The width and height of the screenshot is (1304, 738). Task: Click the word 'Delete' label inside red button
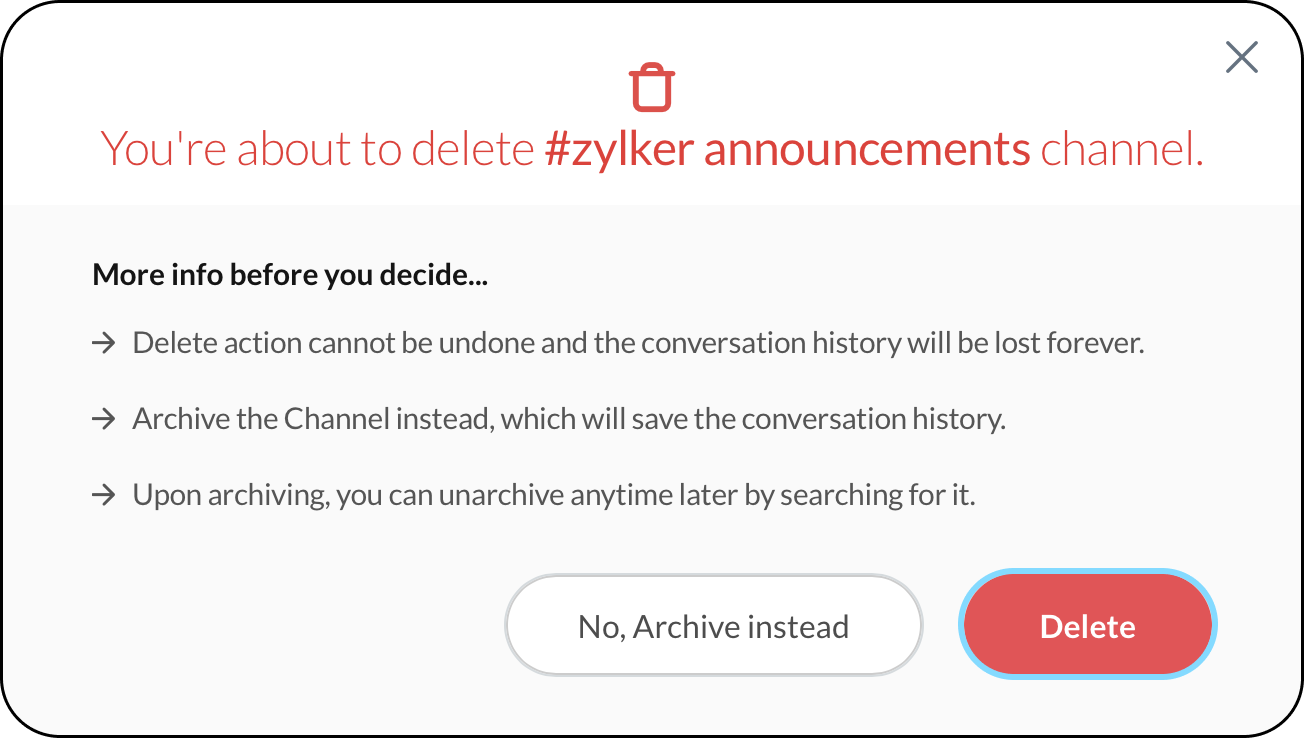pos(1087,626)
